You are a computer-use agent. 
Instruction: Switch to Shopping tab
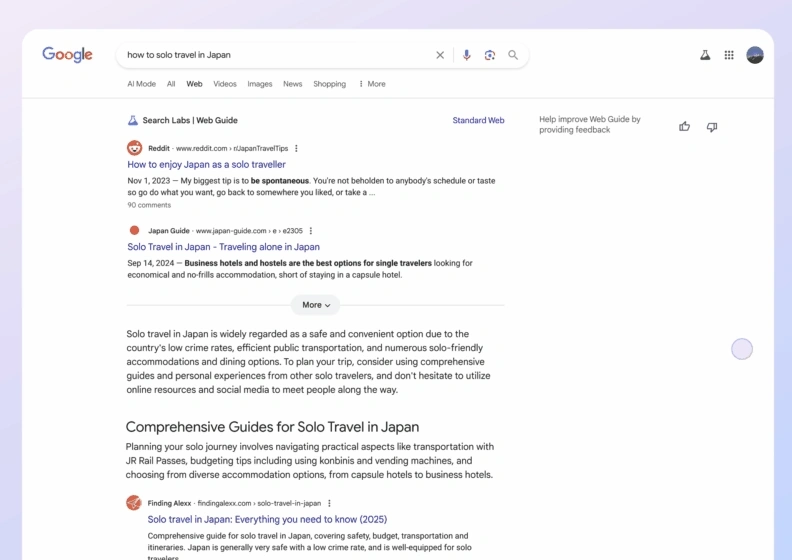pos(329,84)
